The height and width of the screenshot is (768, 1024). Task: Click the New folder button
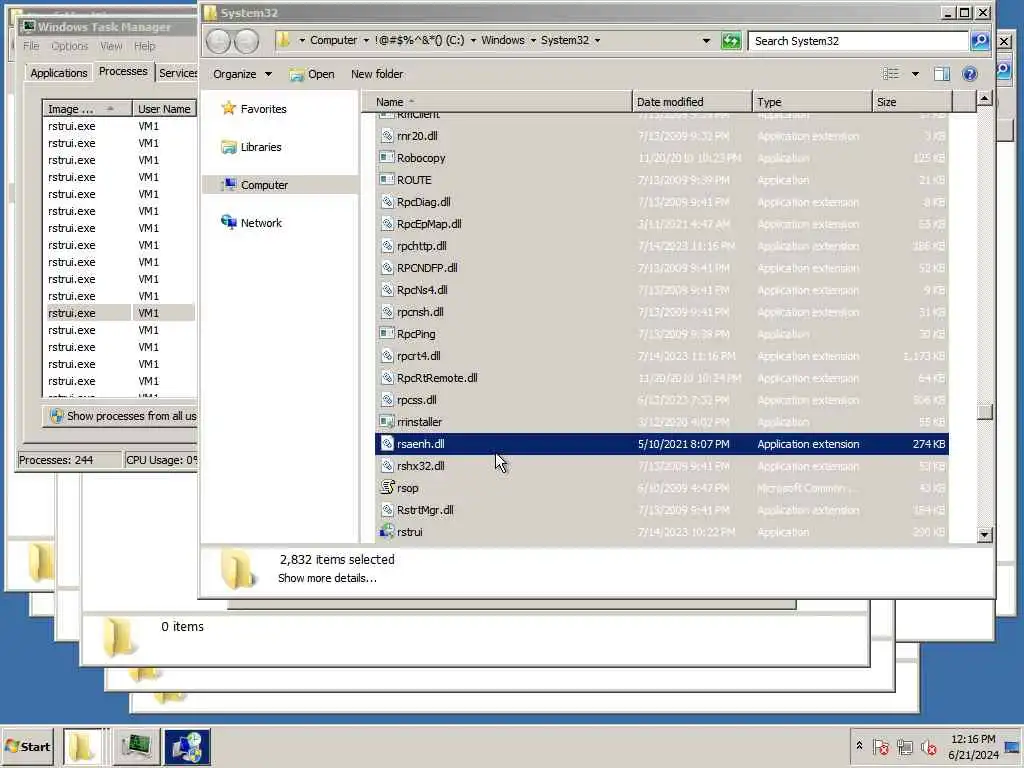[377, 74]
